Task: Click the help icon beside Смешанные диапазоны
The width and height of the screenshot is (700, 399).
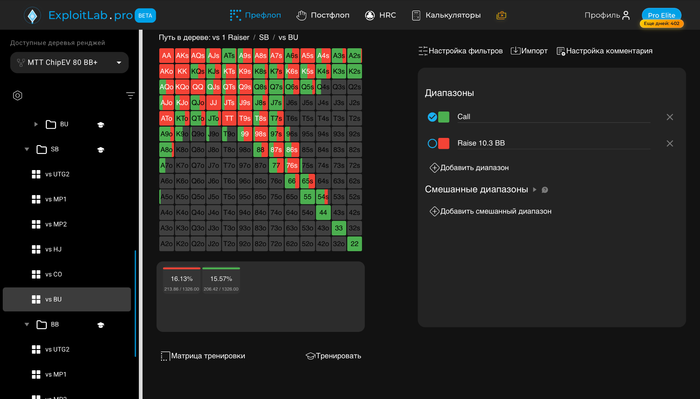Action: pyautogui.click(x=545, y=190)
